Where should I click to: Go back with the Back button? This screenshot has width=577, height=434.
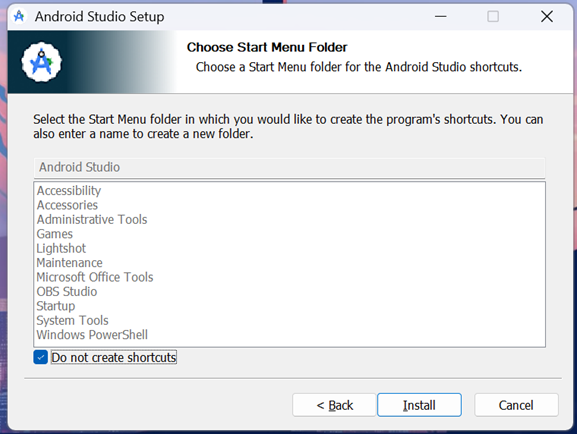click(334, 405)
